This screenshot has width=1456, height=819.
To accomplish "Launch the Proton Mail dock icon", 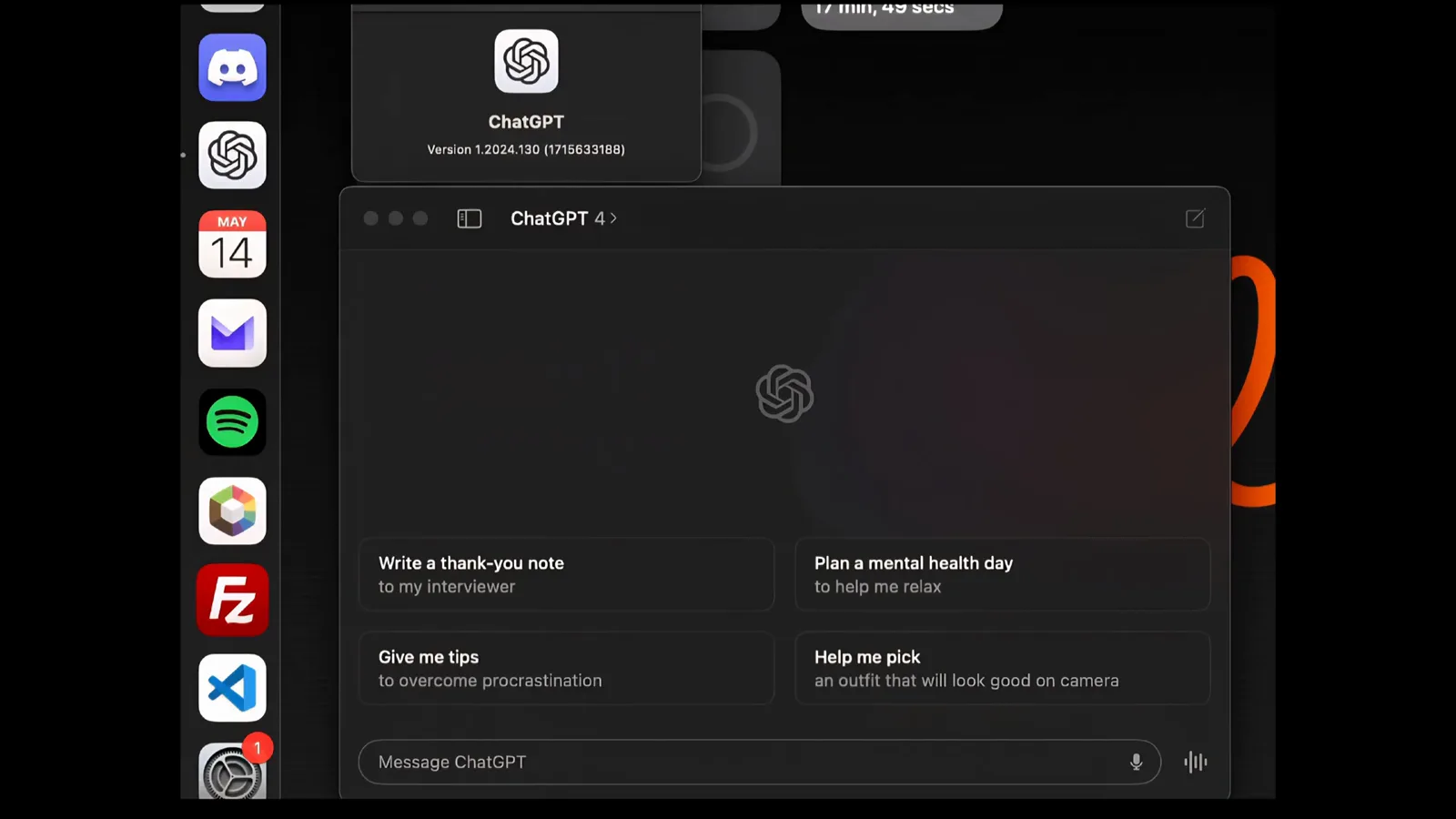I will click(x=232, y=333).
